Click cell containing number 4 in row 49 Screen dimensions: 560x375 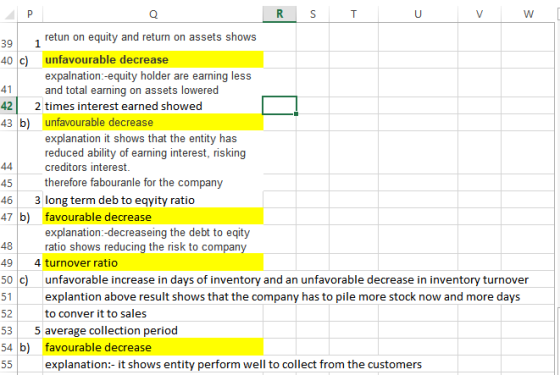pyautogui.click(x=30, y=262)
